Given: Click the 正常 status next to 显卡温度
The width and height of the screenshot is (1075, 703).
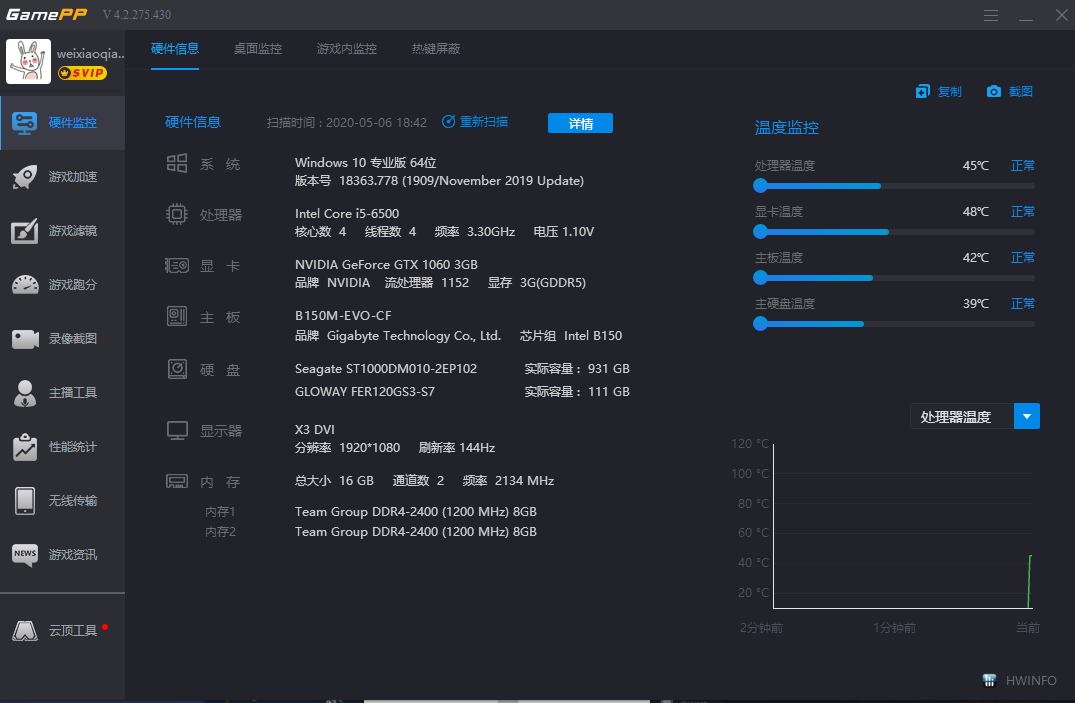Looking at the screenshot, I should pos(1022,211).
